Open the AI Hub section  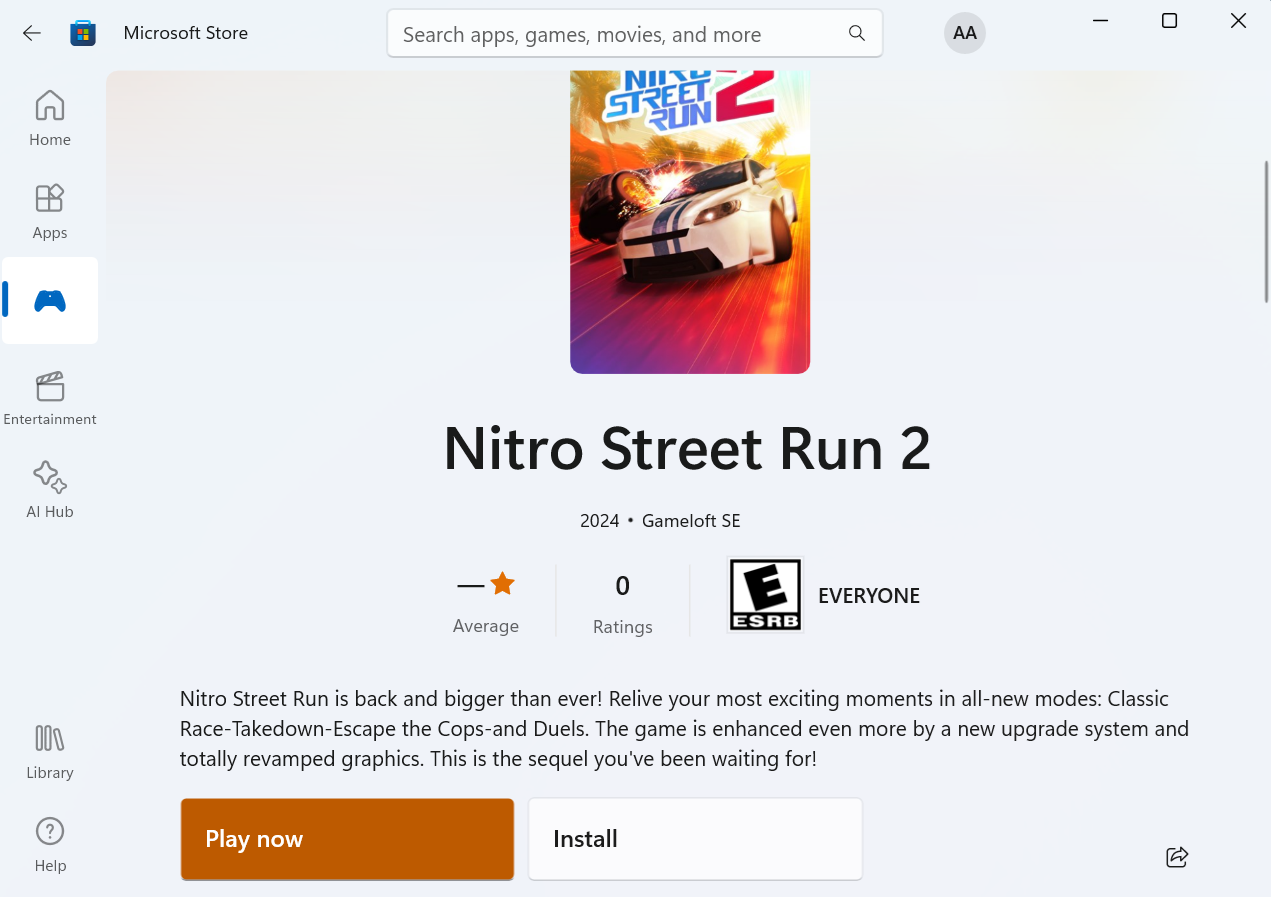pyautogui.click(x=50, y=490)
